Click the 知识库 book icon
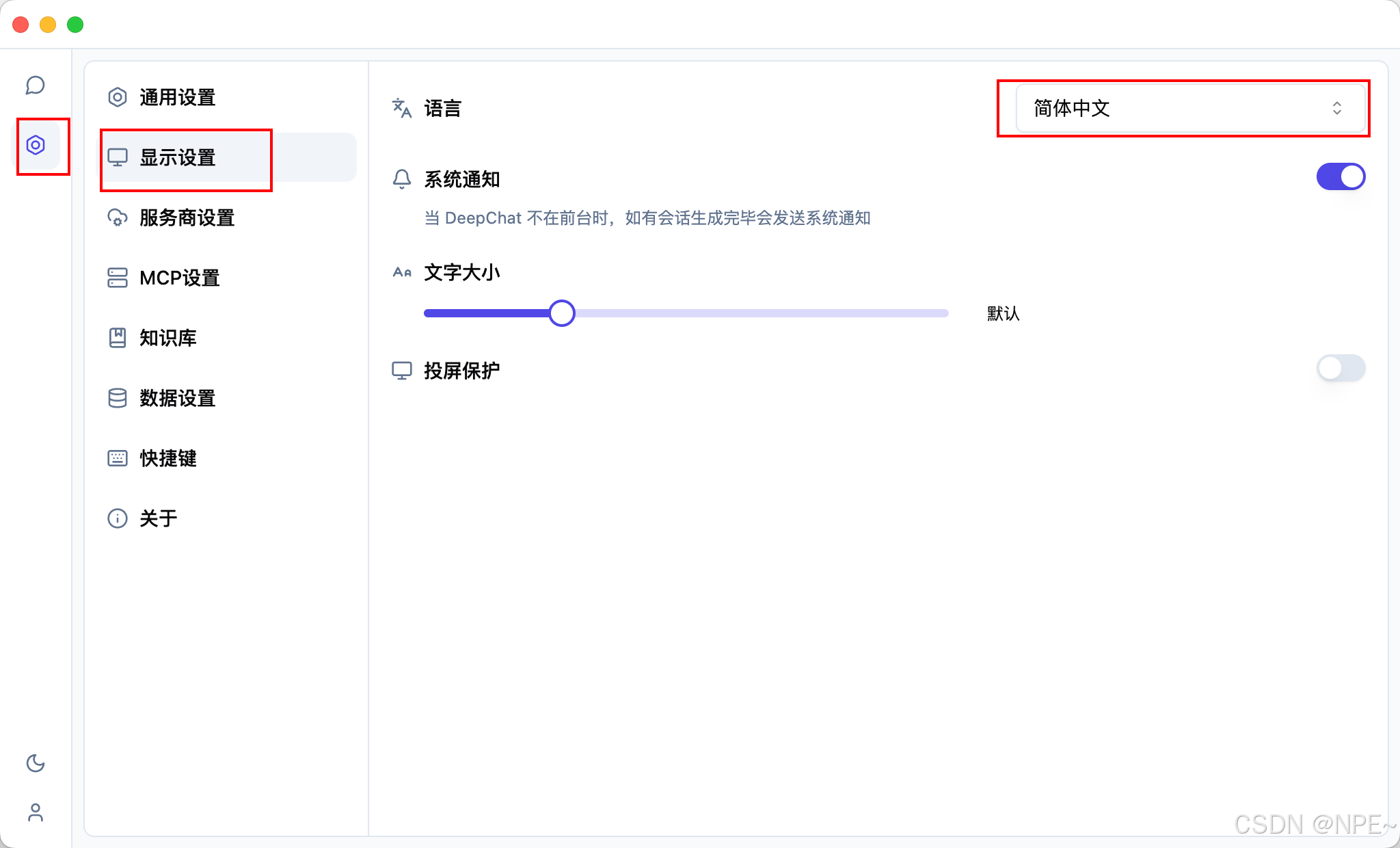Image resolution: width=1400 pixels, height=848 pixels. pyautogui.click(x=118, y=338)
